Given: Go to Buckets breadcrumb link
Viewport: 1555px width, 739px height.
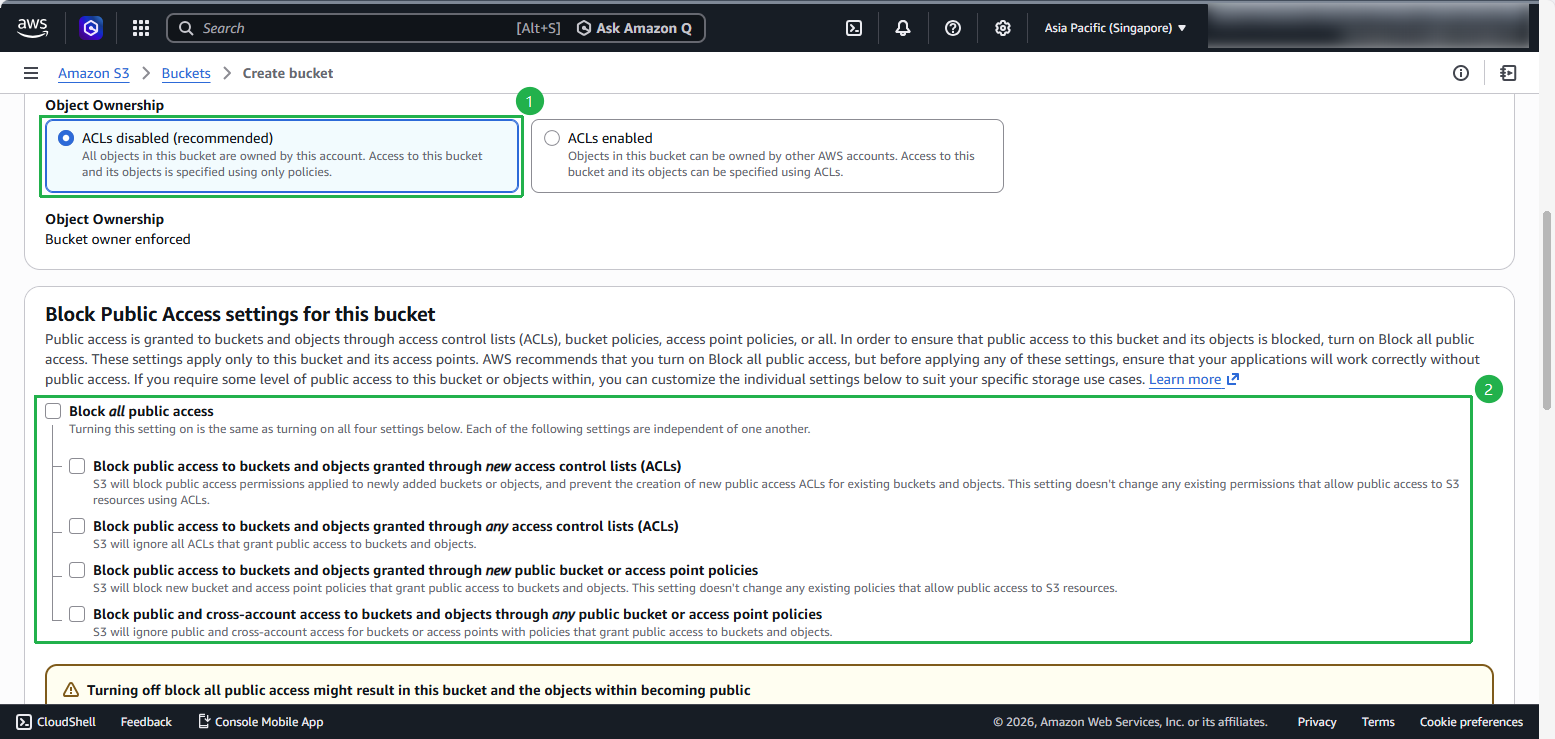Looking at the screenshot, I should coord(186,73).
